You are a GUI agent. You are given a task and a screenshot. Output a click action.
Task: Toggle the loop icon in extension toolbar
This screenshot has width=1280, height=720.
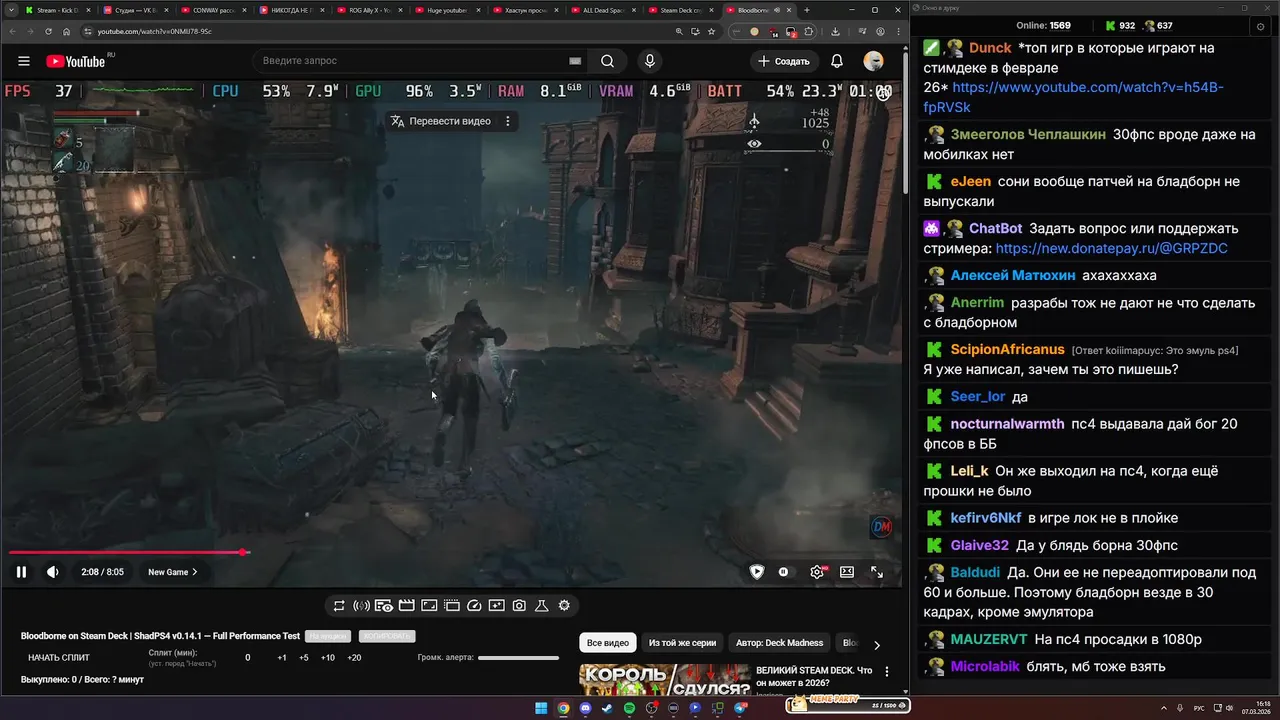(x=339, y=605)
